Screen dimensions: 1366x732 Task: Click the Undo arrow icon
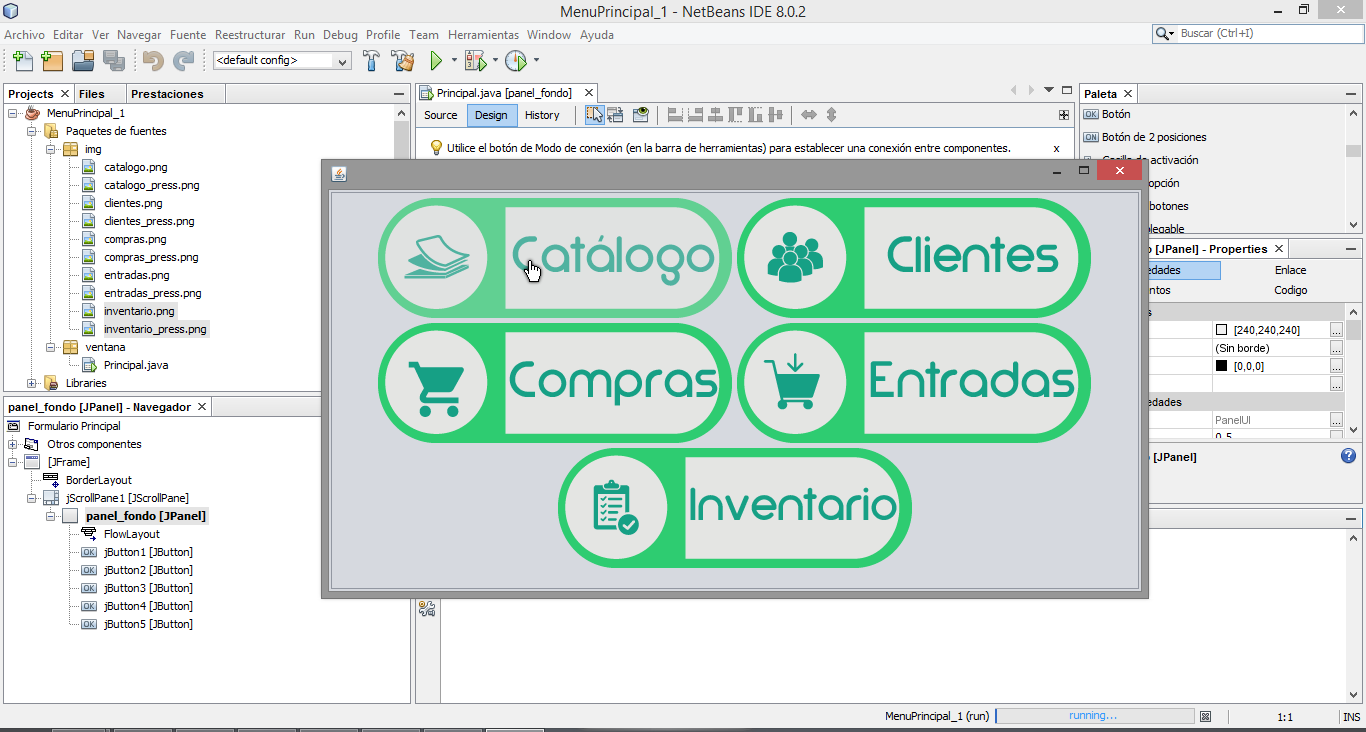coord(153,60)
